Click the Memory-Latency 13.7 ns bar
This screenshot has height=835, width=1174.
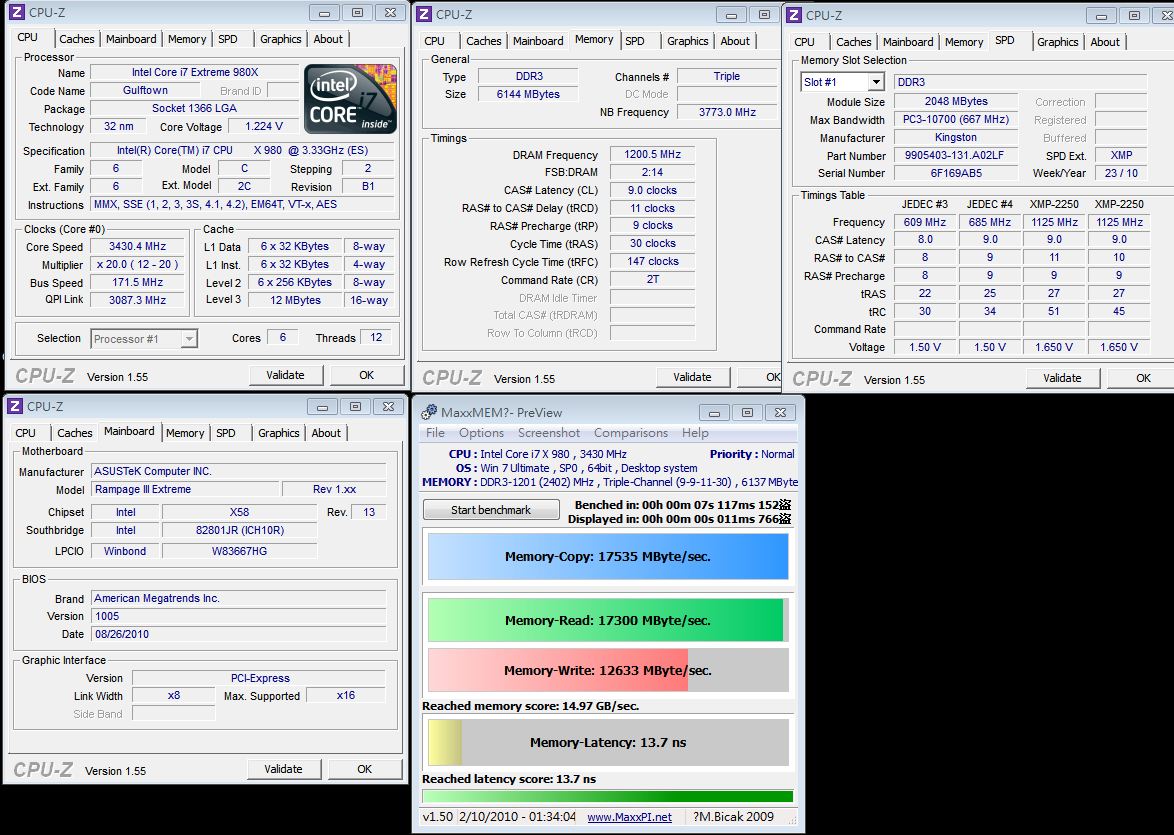point(608,742)
